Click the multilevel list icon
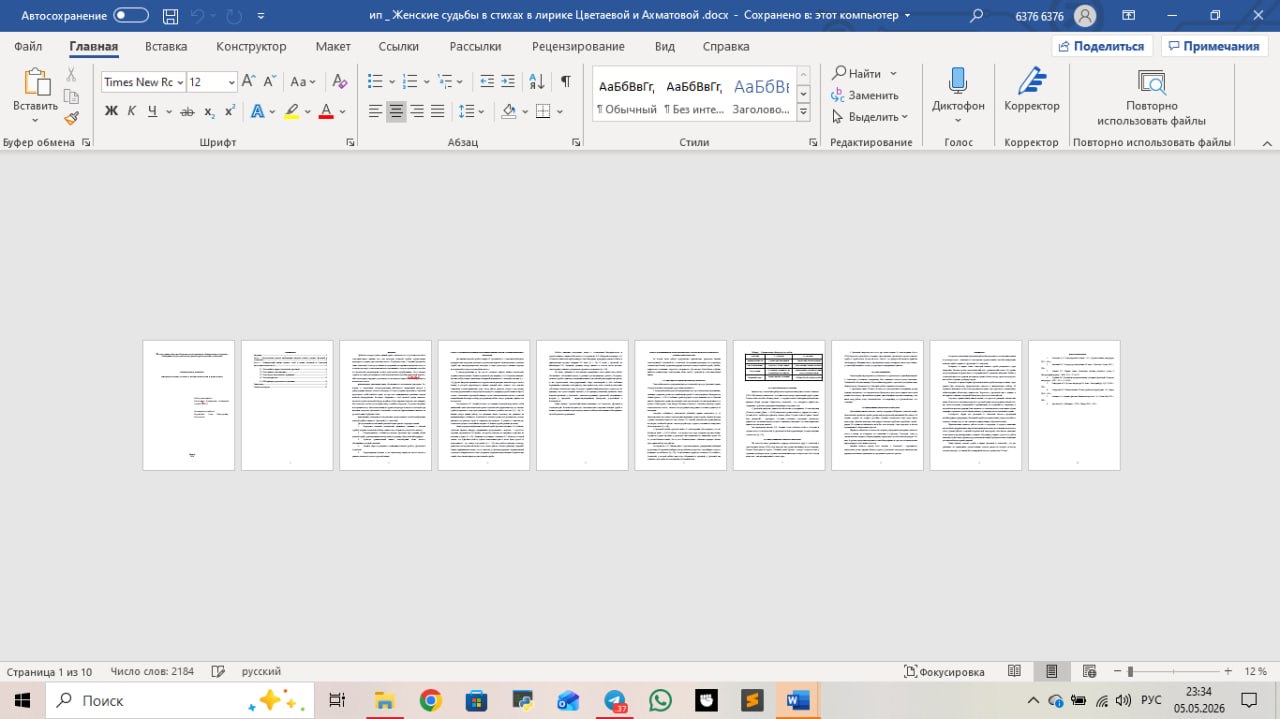Screen dimensions: 1280x719 [x=443, y=82]
